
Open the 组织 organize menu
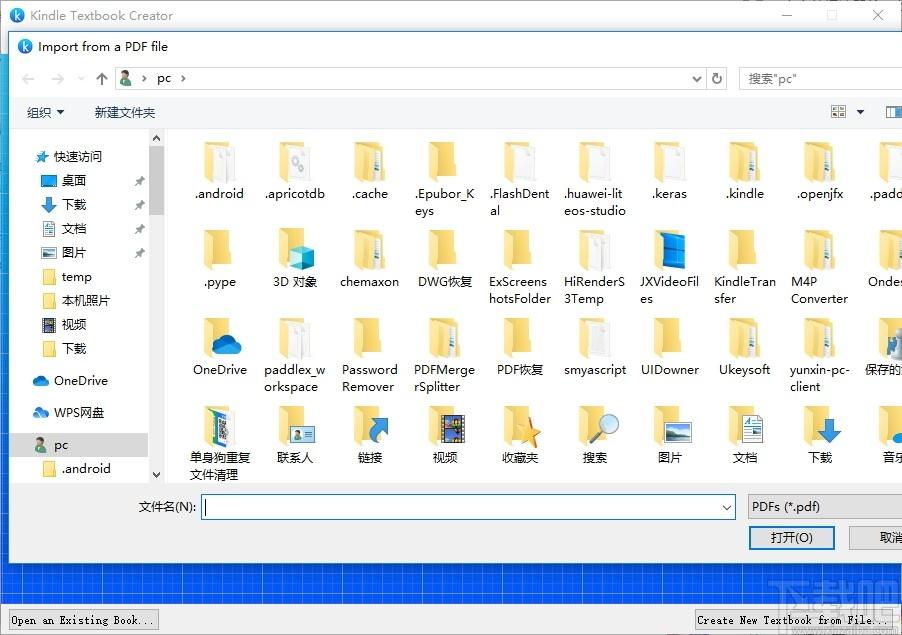[x=45, y=112]
